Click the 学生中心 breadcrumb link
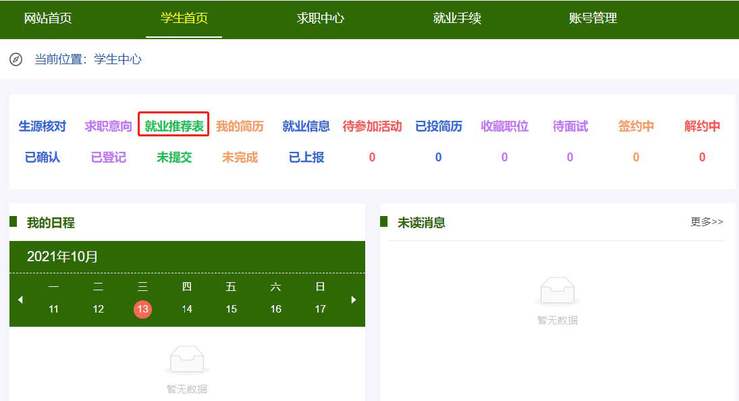 tap(118, 59)
